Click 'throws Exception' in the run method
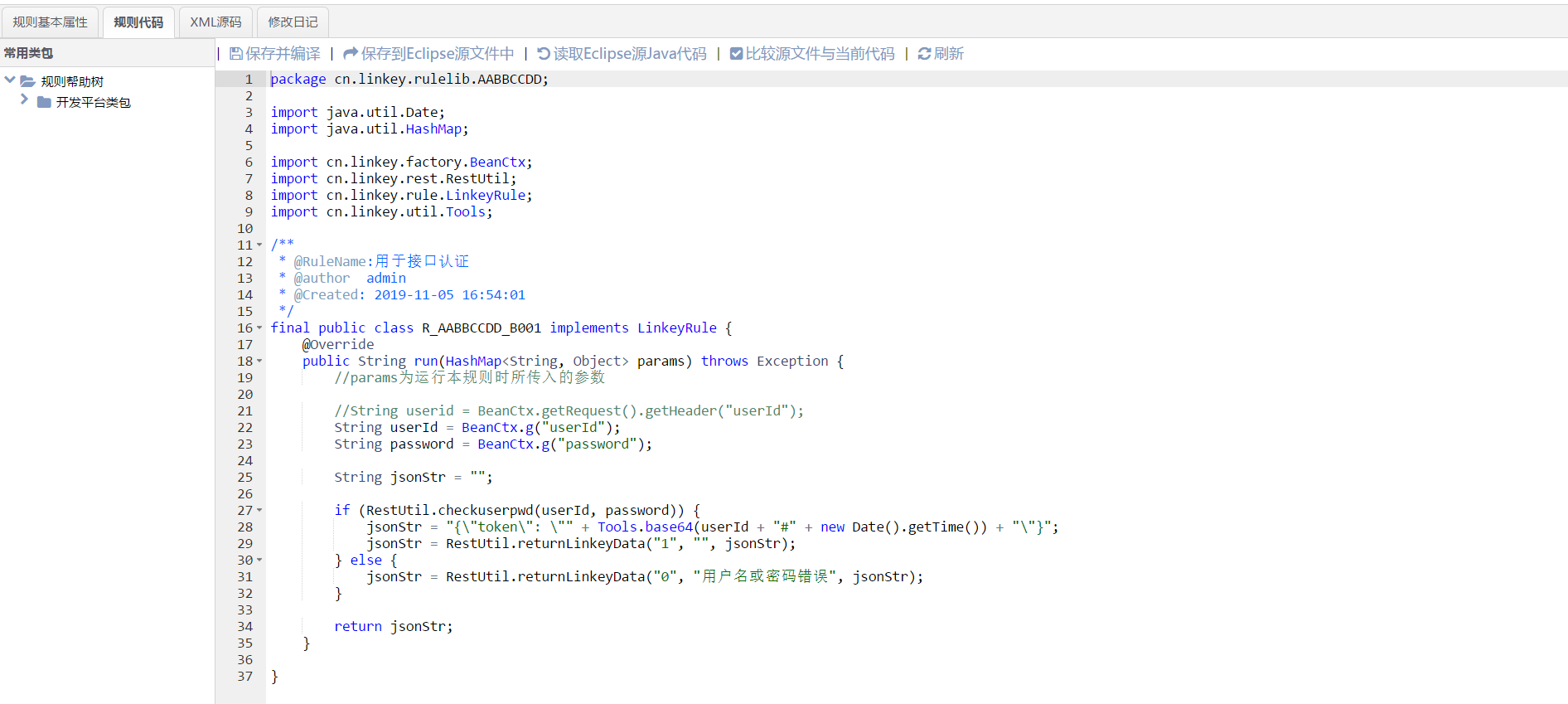 [x=765, y=362]
